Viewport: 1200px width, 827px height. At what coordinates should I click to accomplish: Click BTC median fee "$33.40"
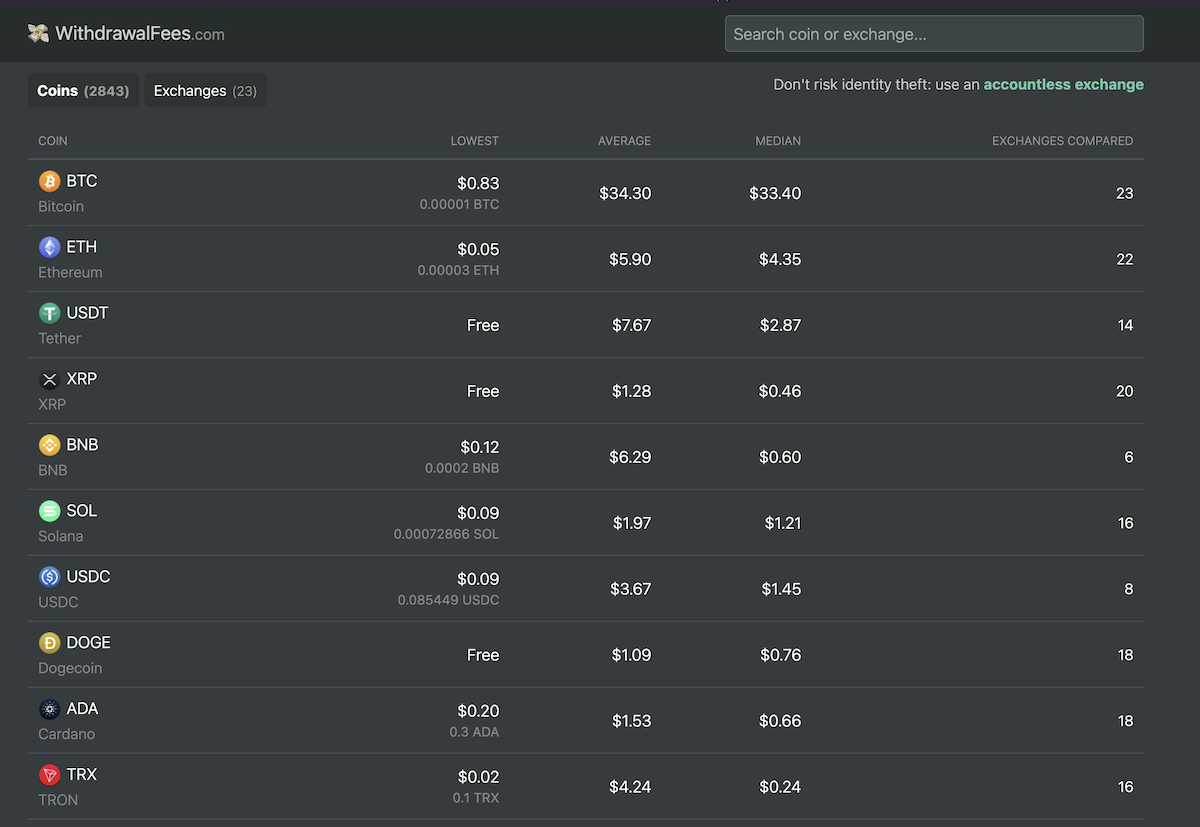[x=775, y=193]
